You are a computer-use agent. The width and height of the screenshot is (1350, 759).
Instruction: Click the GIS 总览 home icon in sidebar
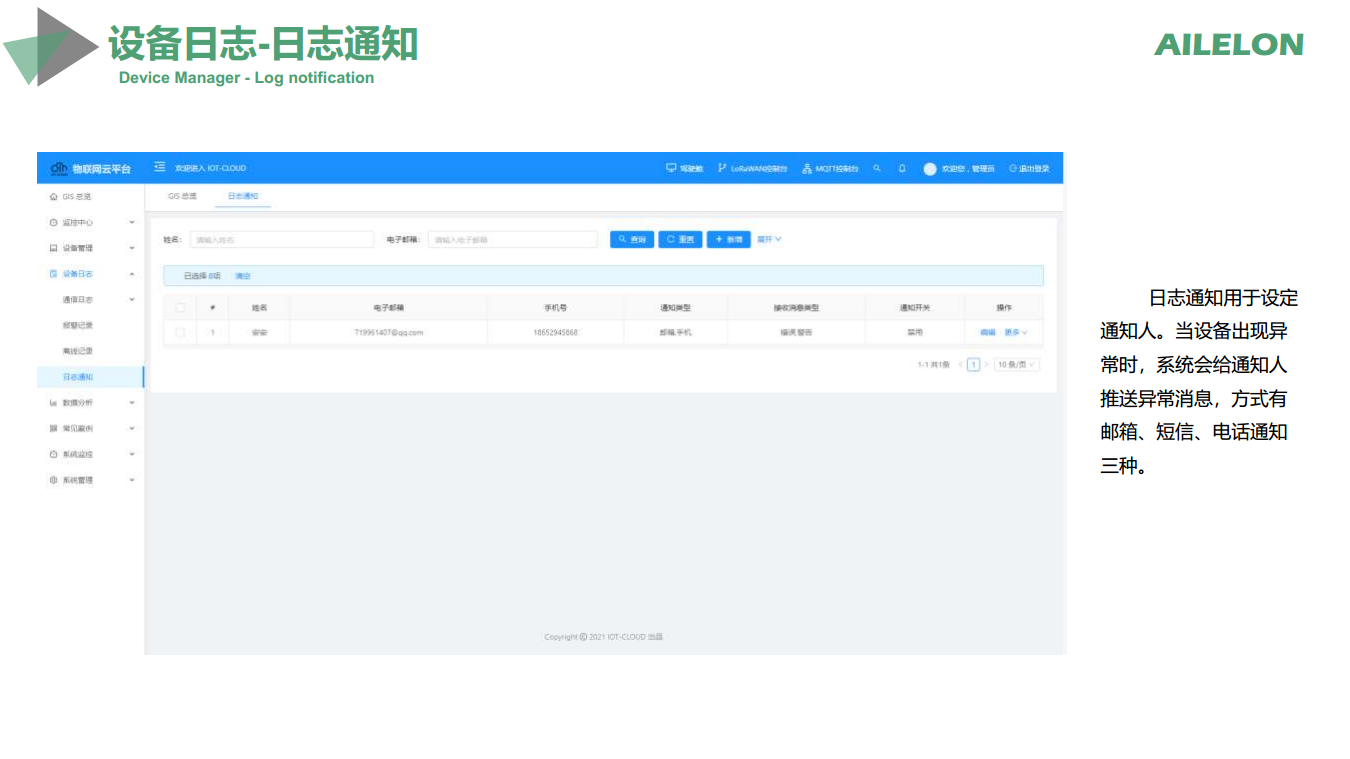coord(54,197)
